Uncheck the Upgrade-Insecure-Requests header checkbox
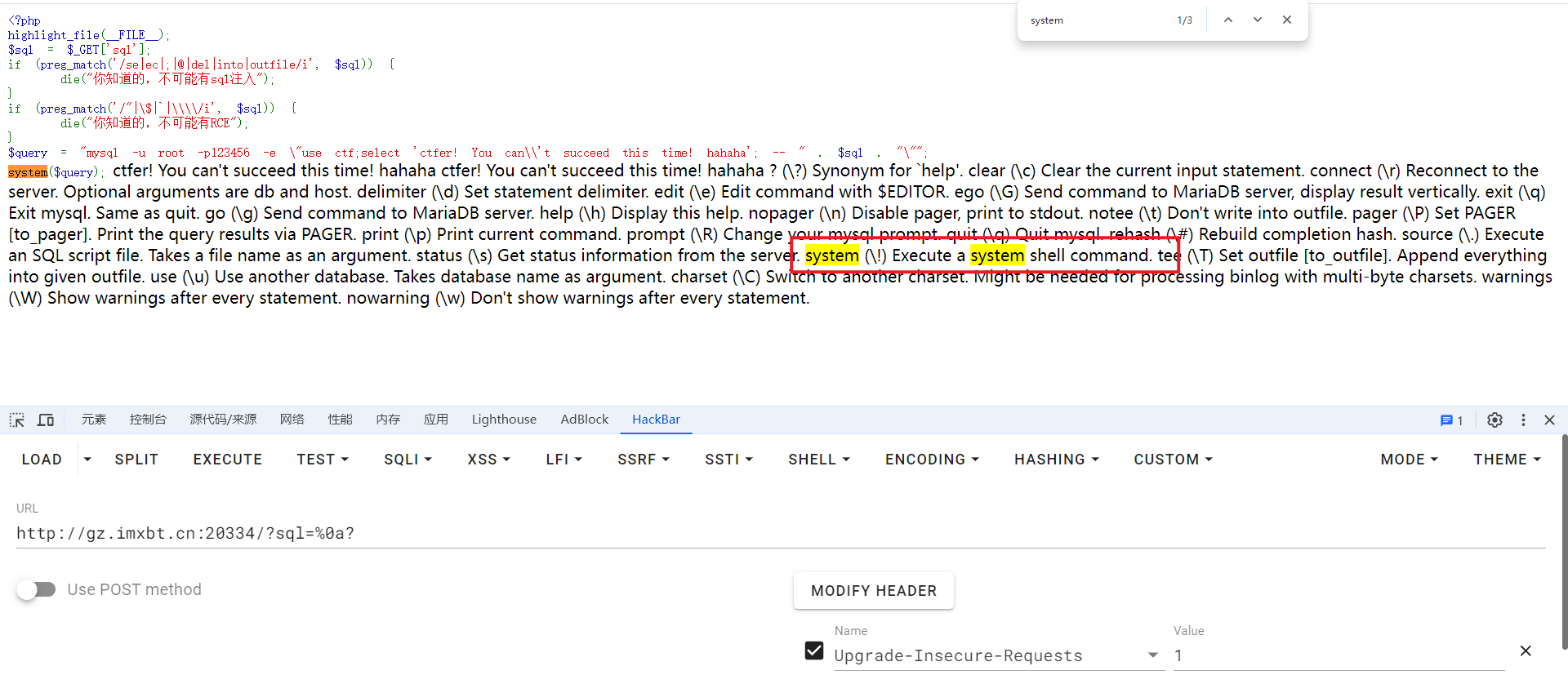This screenshot has width=1568, height=684. (x=813, y=651)
